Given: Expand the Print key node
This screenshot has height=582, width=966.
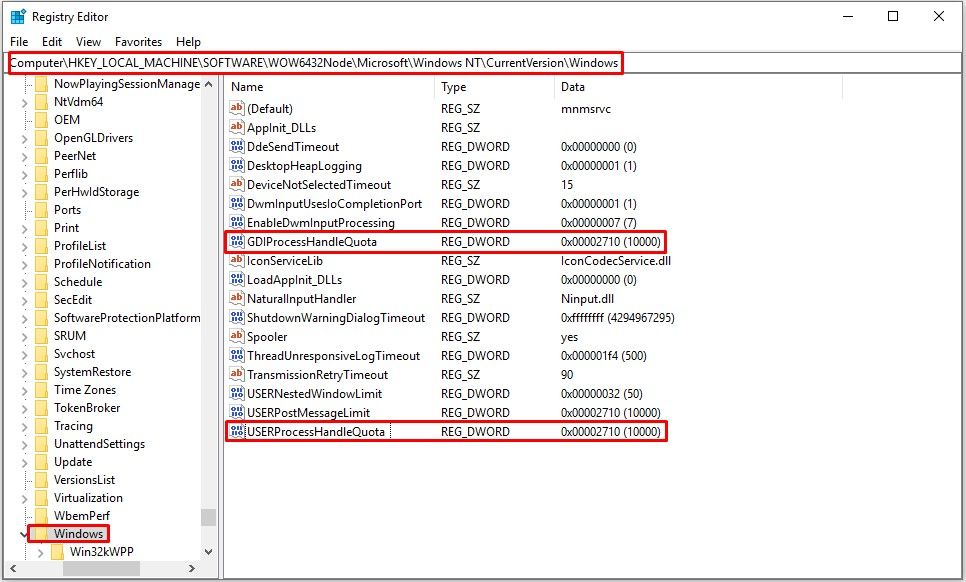Looking at the screenshot, I should click(24, 228).
